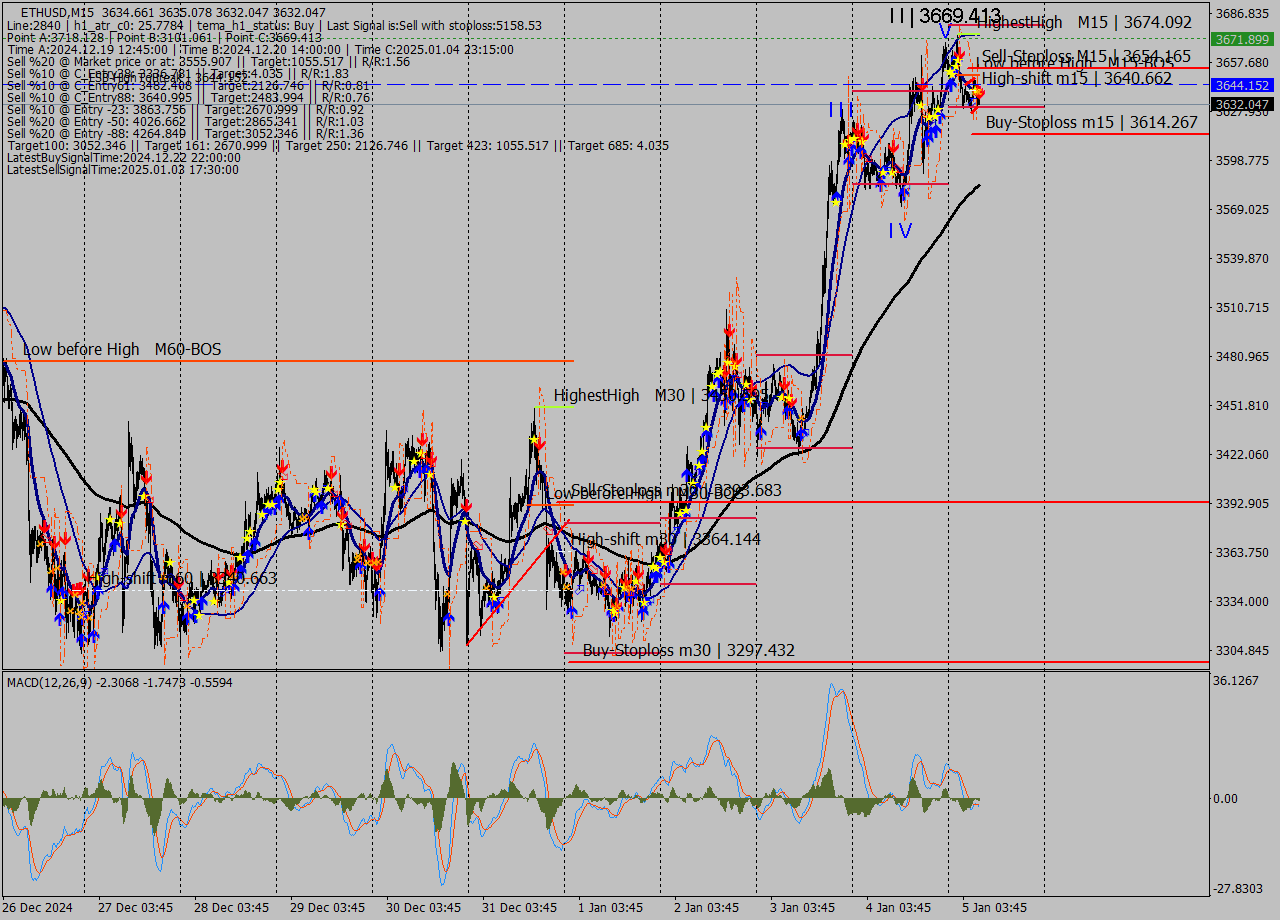Click the green 3671.899 price tag
The height and width of the screenshot is (920, 1280).
(1242, 39)
